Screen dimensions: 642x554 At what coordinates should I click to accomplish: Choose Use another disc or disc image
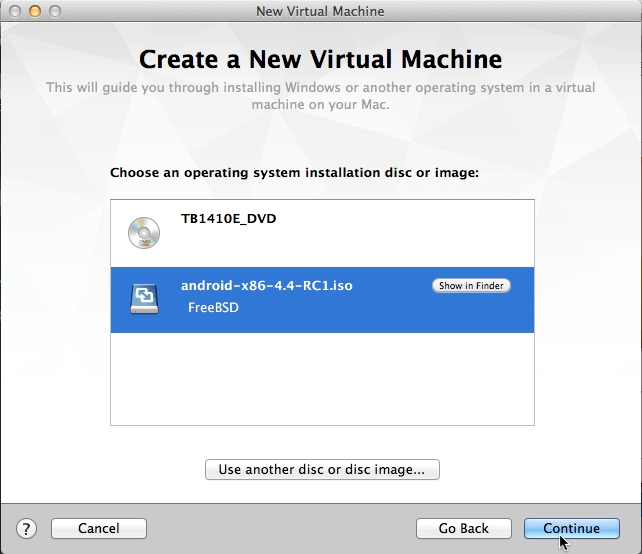322,469
